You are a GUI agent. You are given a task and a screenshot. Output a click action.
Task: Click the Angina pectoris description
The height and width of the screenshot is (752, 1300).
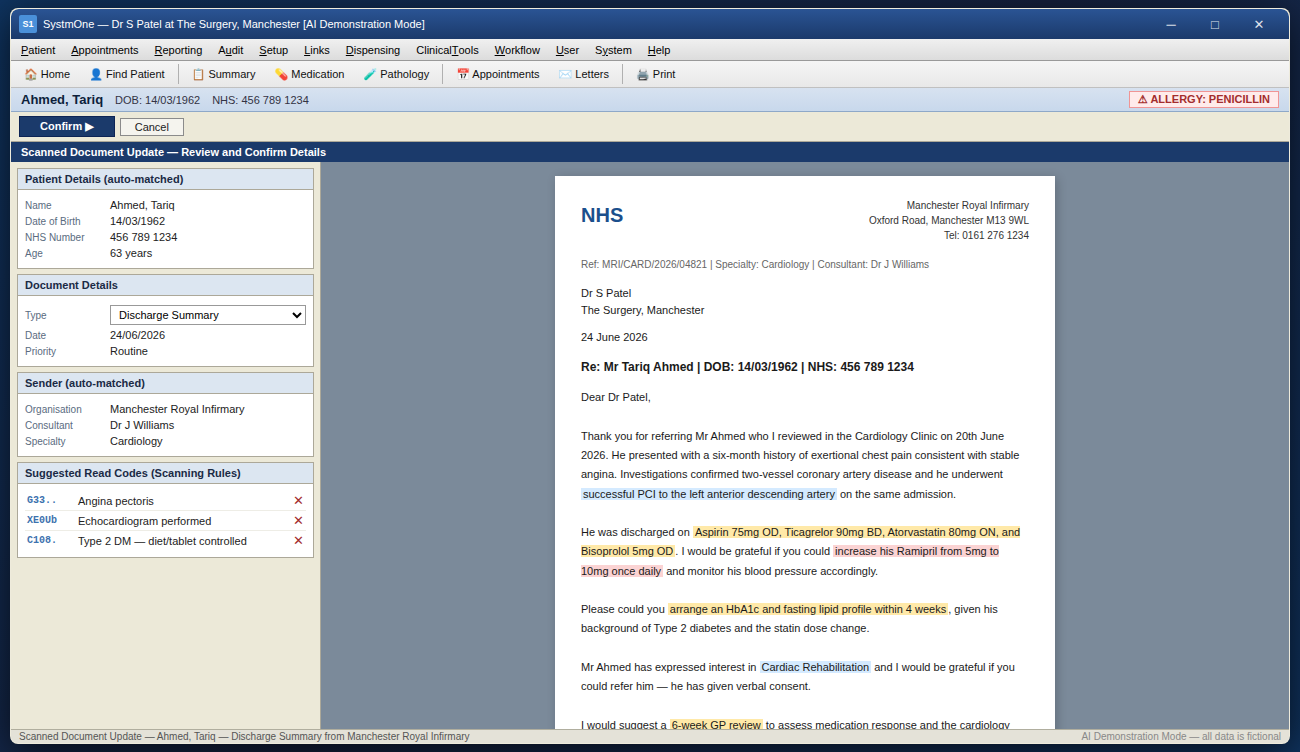(116, 501)
